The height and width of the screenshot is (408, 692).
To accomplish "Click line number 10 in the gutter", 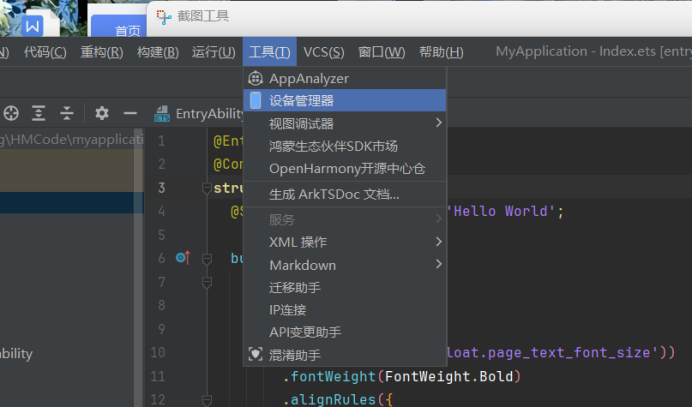I will 158,352.
